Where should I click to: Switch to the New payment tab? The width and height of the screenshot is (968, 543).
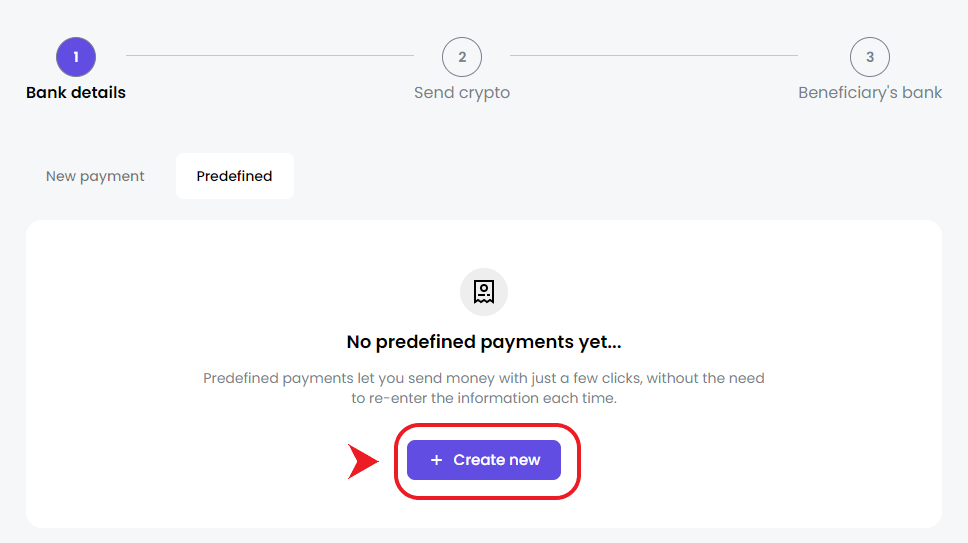click(95, 176)
